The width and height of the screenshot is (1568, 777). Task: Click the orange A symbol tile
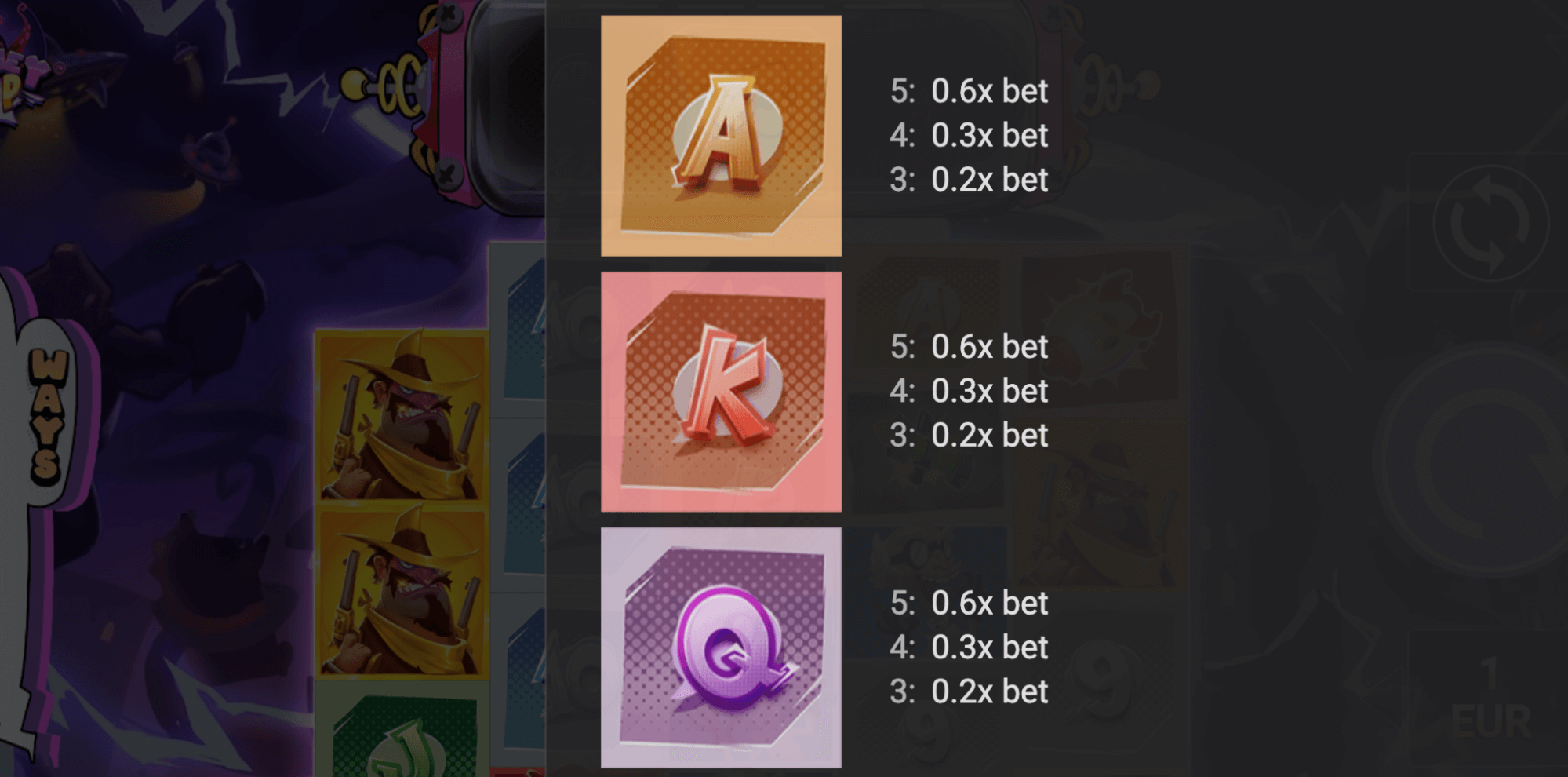point(721,136)
